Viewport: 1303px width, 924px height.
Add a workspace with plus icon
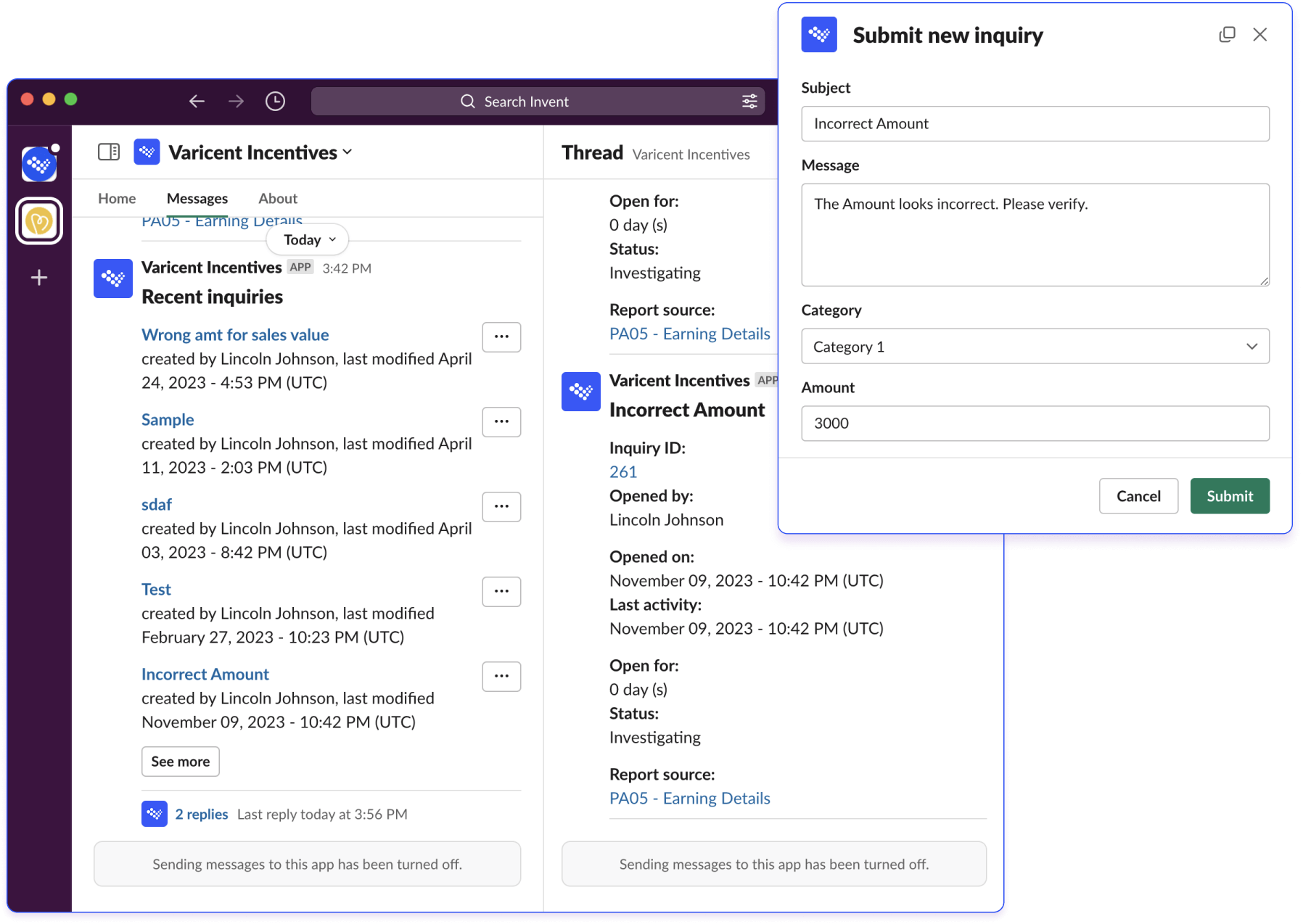coord(39,277)
